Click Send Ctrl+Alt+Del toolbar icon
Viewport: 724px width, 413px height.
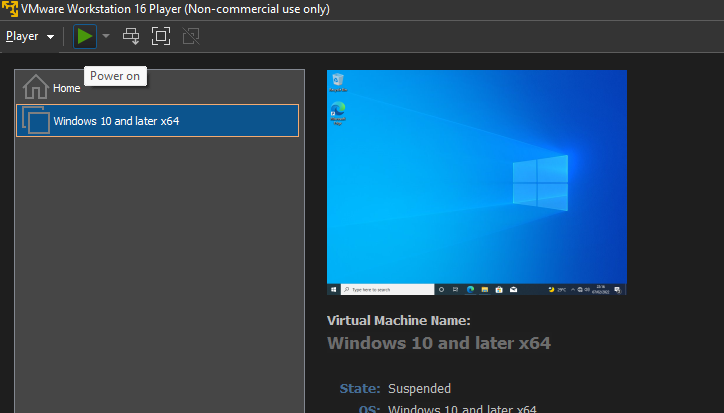131,36
